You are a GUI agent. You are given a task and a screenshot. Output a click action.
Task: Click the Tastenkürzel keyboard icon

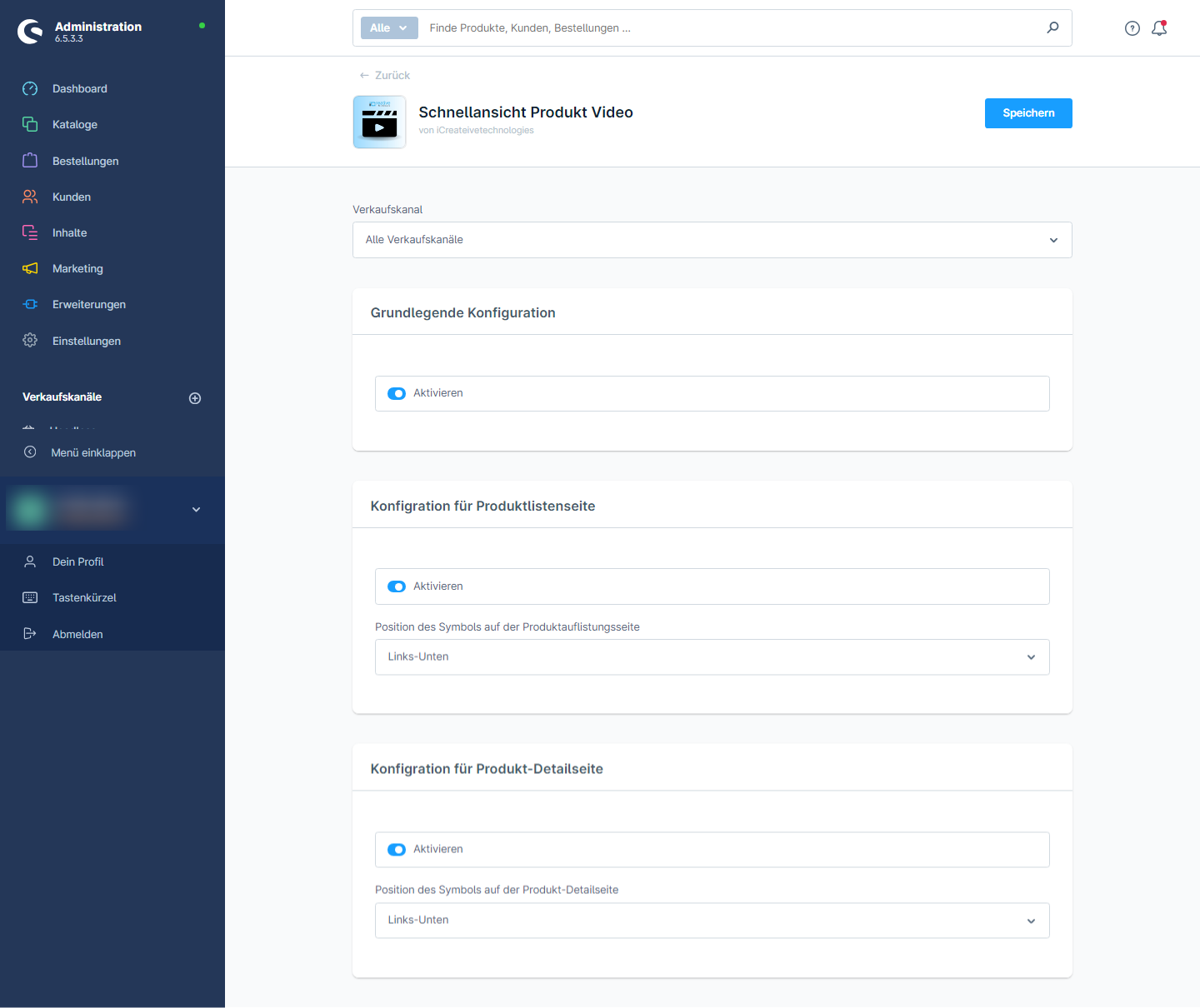30,597
